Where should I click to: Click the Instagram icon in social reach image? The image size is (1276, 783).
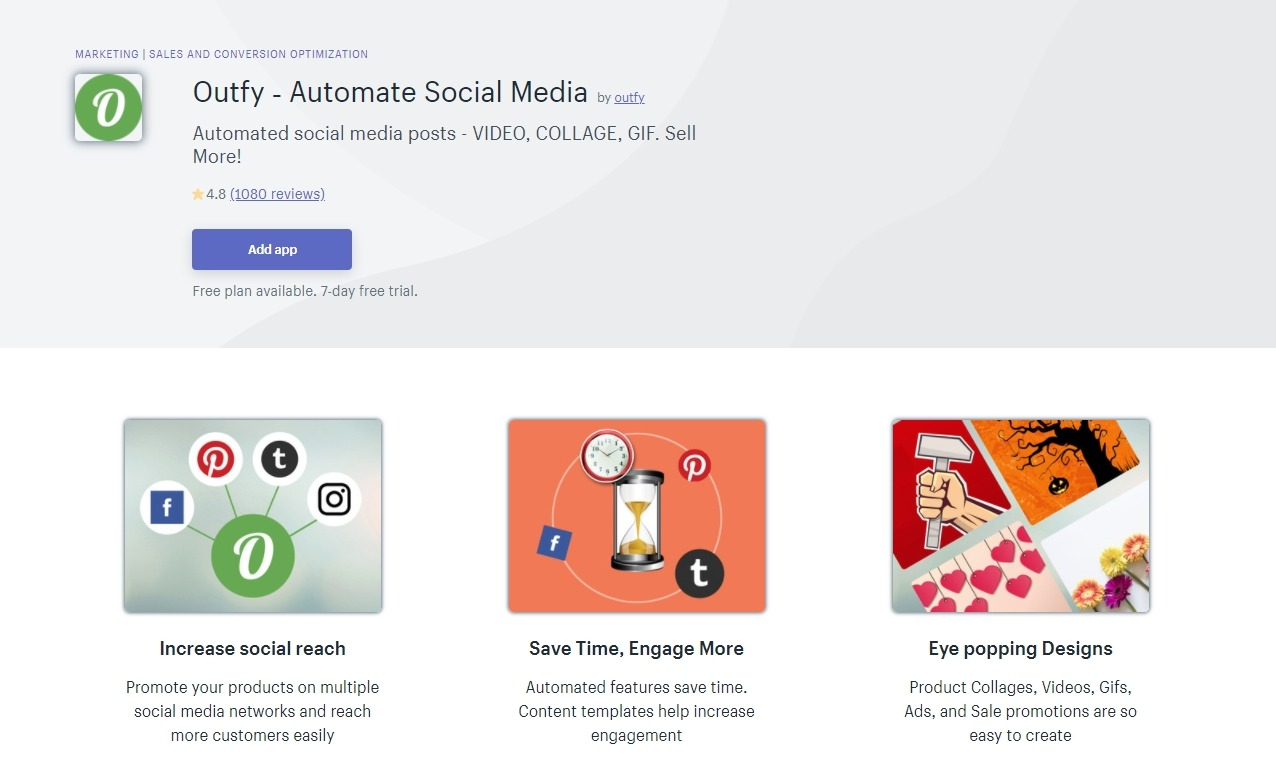[334, 499]
